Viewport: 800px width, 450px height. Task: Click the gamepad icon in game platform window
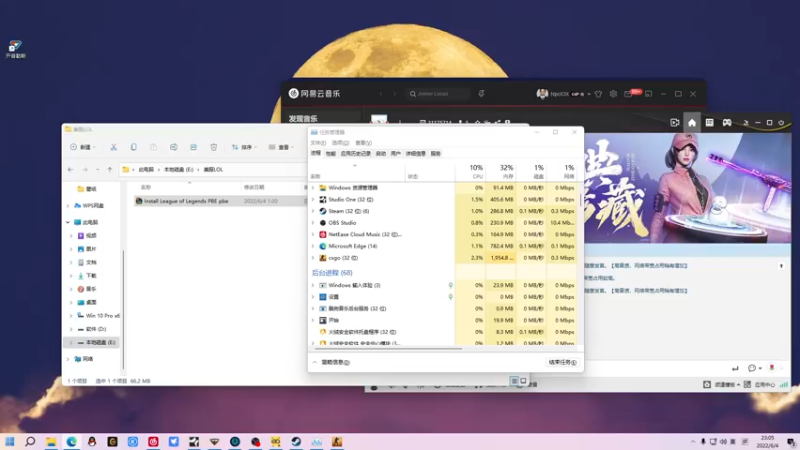click(x=727, y=122)
